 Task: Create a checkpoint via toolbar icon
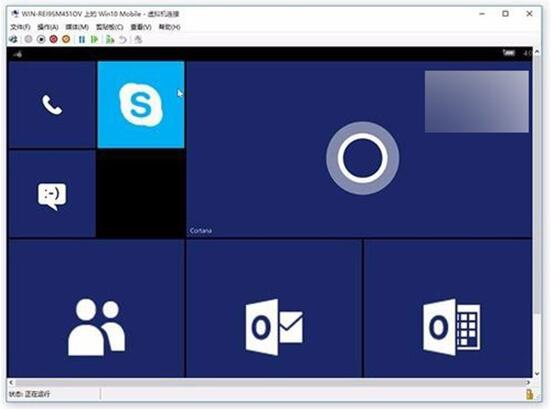110,39
